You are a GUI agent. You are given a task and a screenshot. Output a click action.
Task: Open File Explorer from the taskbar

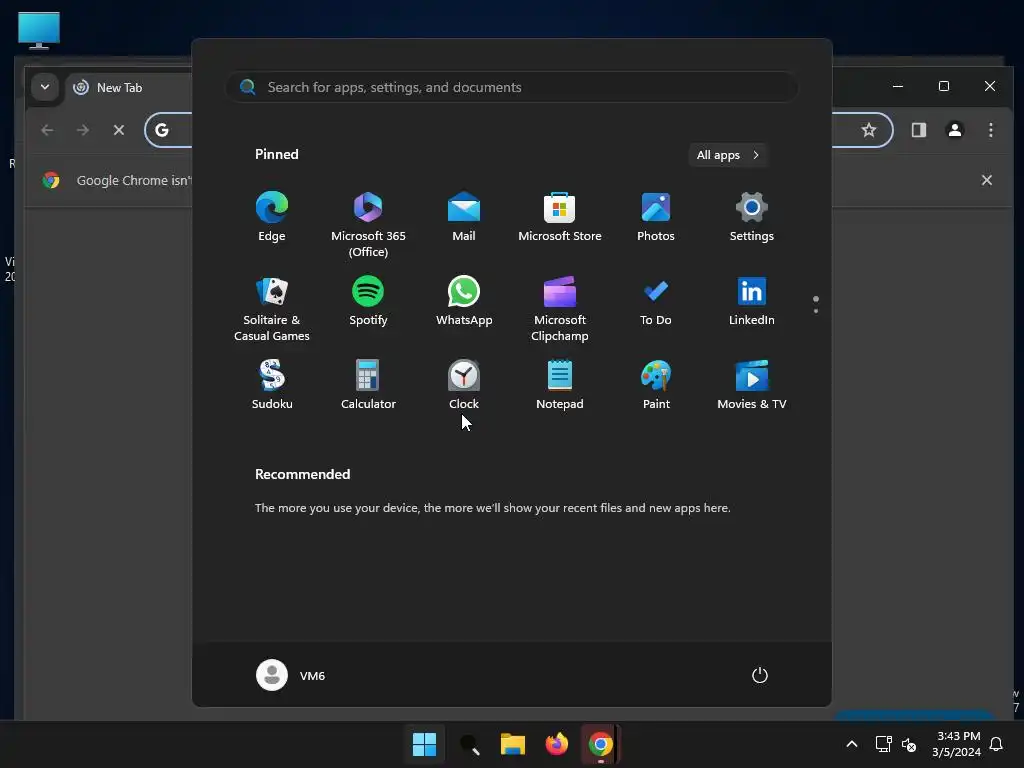(x=513, y=744)
